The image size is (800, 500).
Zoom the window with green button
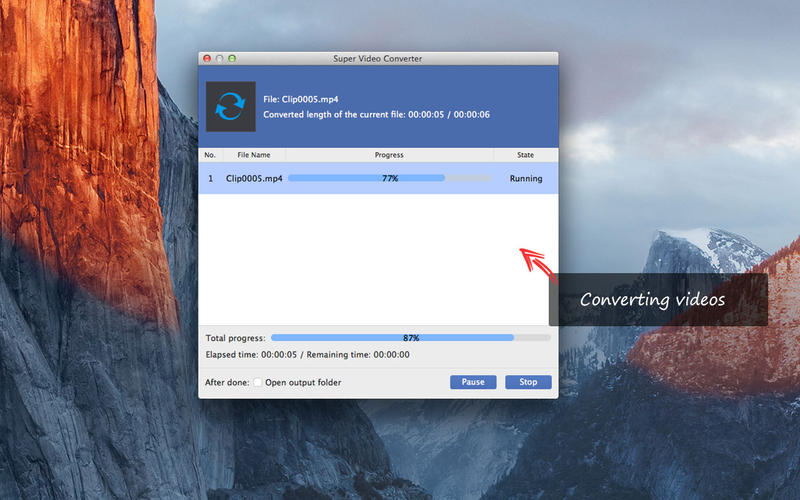click(232, 59)
